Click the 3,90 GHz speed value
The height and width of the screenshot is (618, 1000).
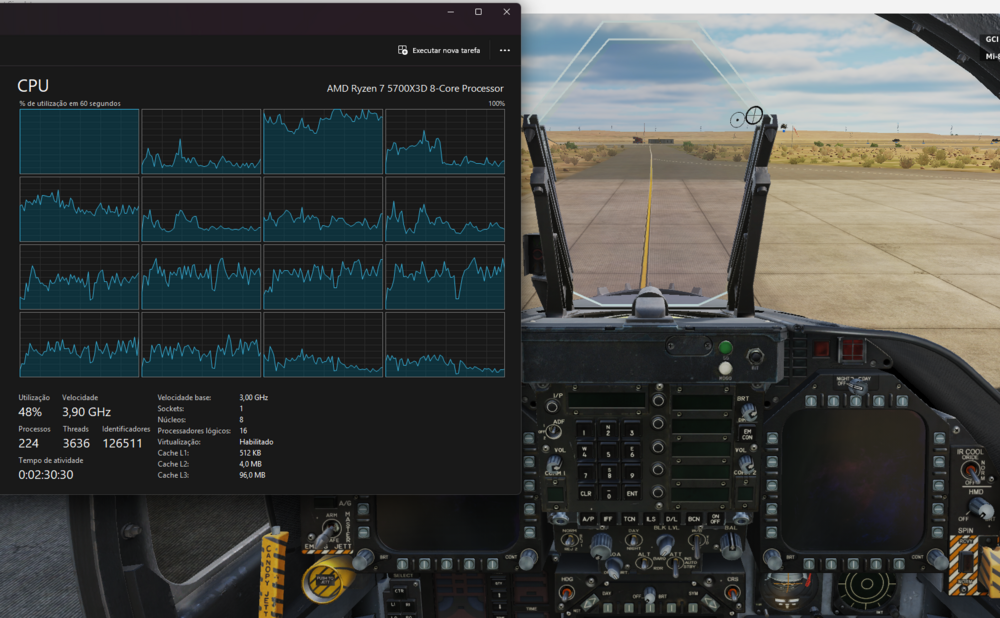[x=87, y=412]
